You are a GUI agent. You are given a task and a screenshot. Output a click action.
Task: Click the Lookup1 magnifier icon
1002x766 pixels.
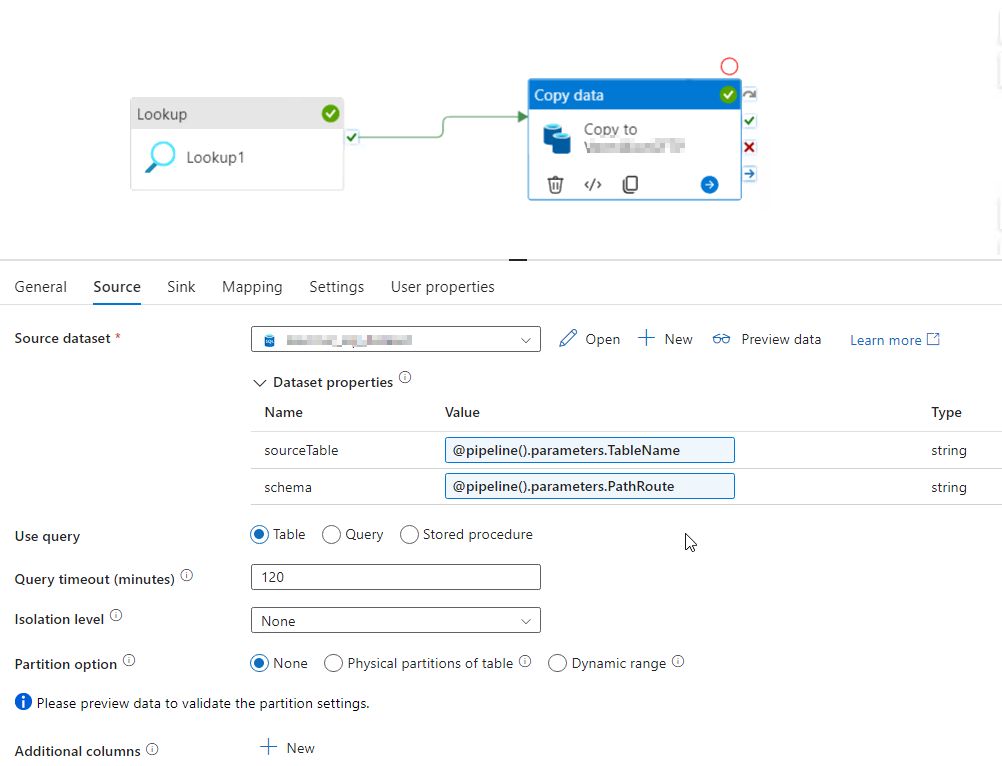[x=160, y=157]
